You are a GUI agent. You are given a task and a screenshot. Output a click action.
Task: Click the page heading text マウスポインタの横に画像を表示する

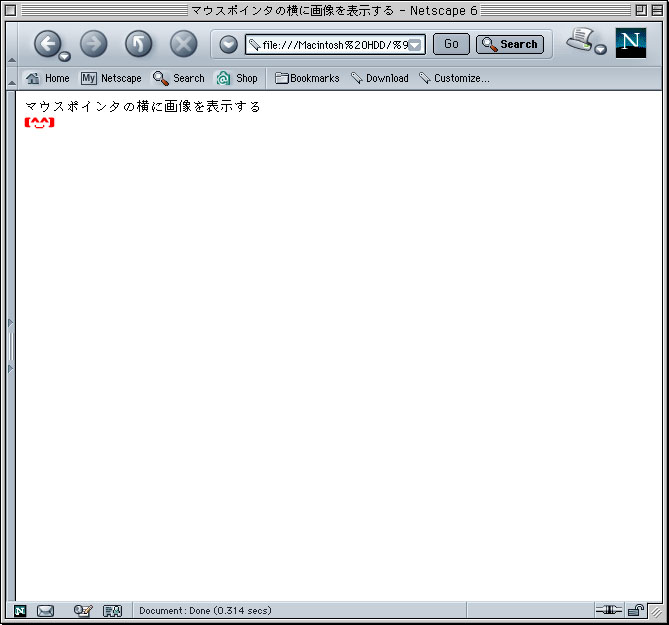[143, 106]
